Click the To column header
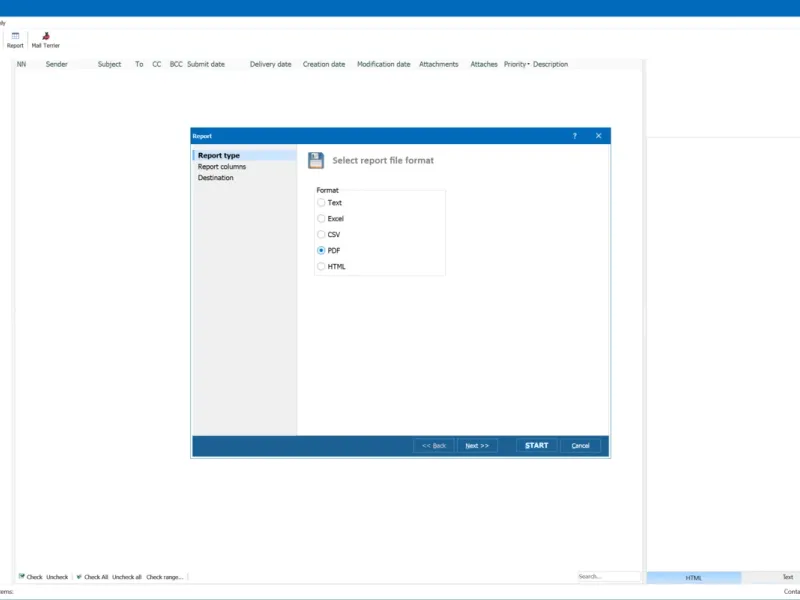Screen dimensions: 800x600 (x=139, y=64)
